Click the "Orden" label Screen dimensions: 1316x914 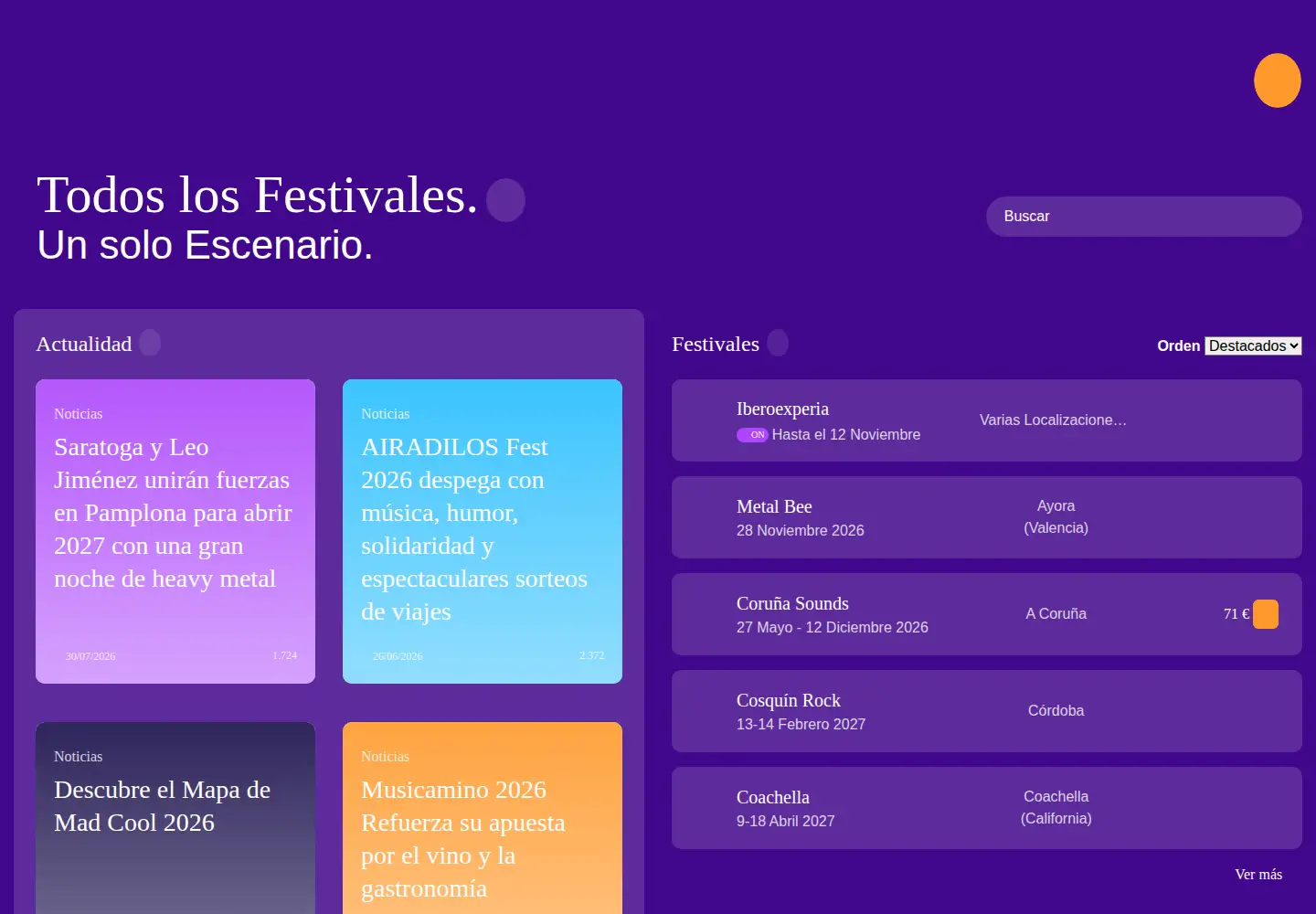[1179, 346]
